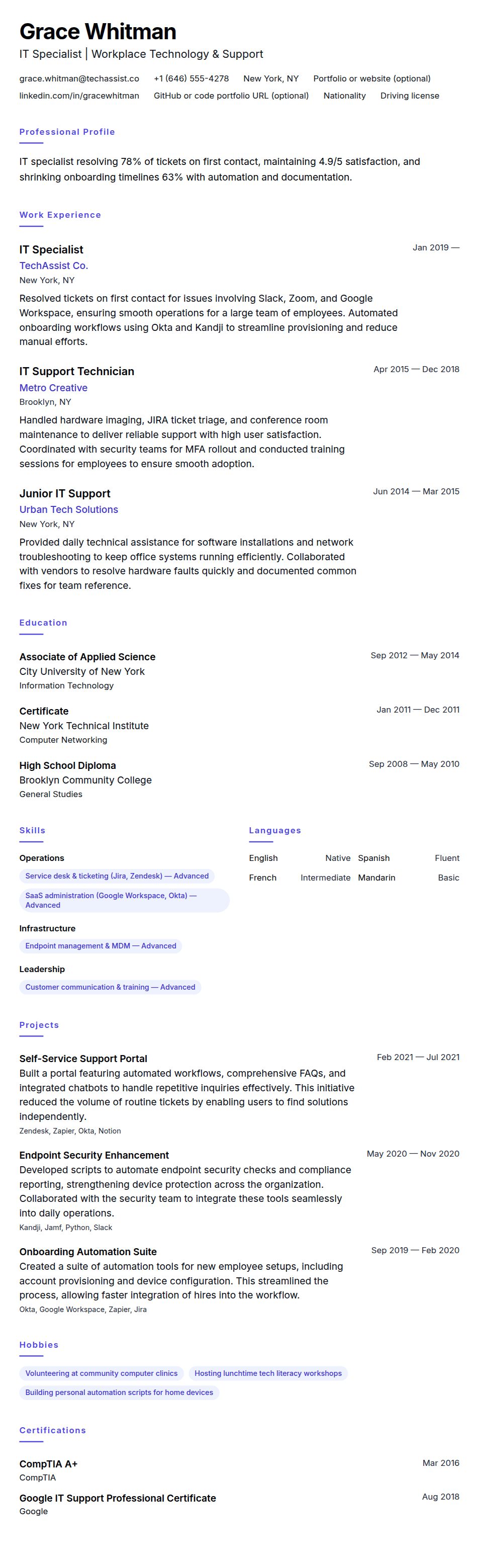Click the Work Experience section heading
Image resolution: width=479 pixels, height=1568 pixels.
pos(60,215)
